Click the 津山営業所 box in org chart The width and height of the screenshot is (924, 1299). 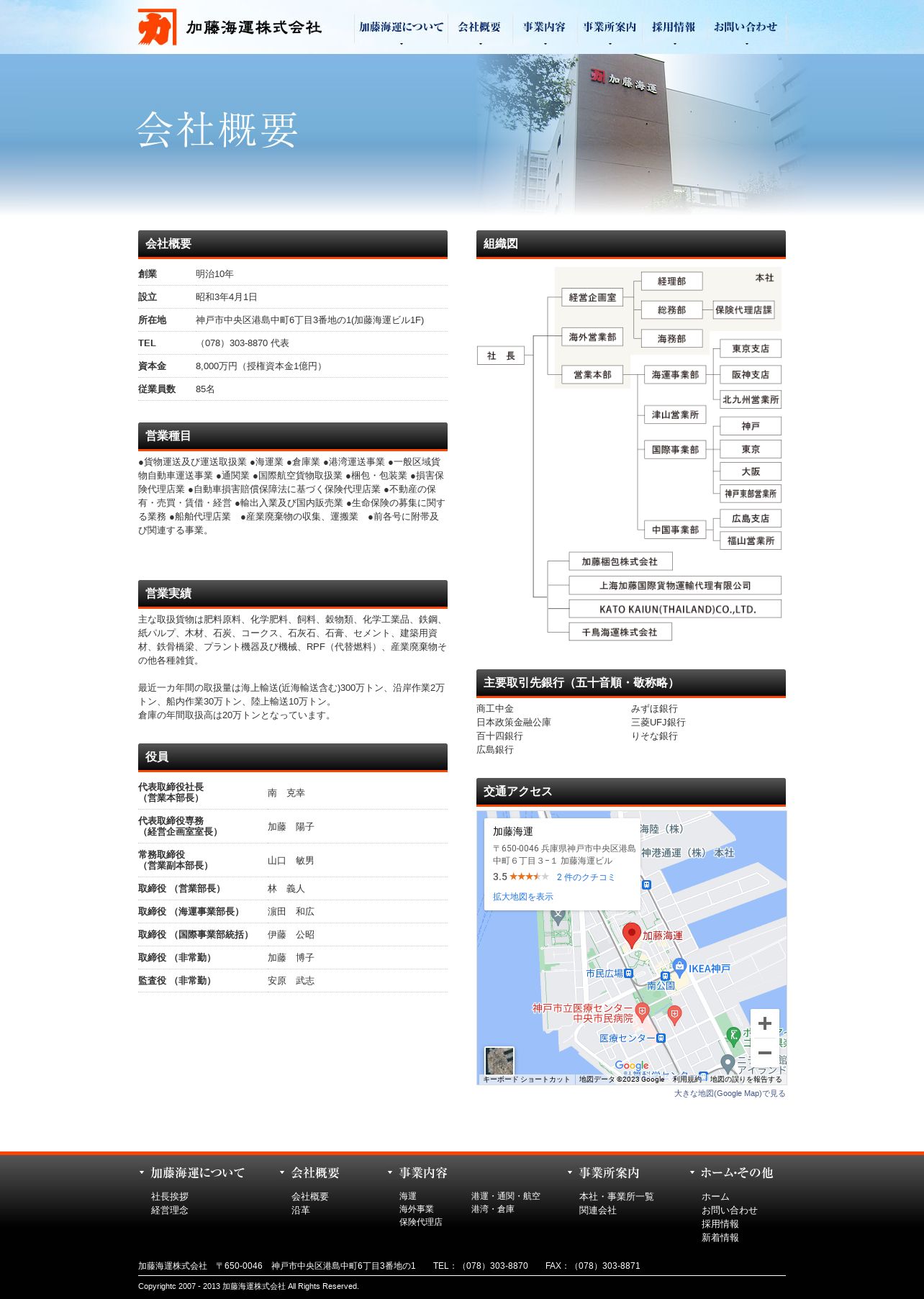675,415
